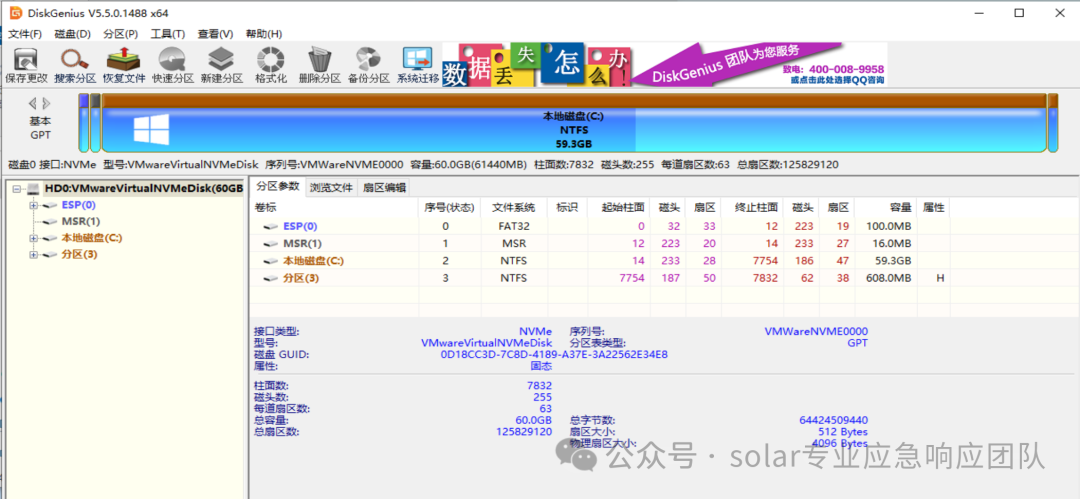Launch the 系统迁移 (System Migration) tool
This screenshot has height=499, width=1080.
click(x=418, y=63)
